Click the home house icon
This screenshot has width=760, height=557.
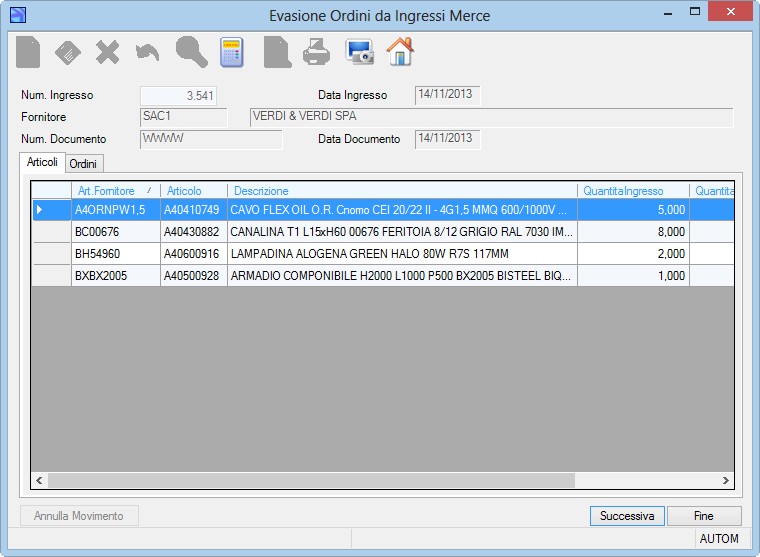(x=400, y=51)
